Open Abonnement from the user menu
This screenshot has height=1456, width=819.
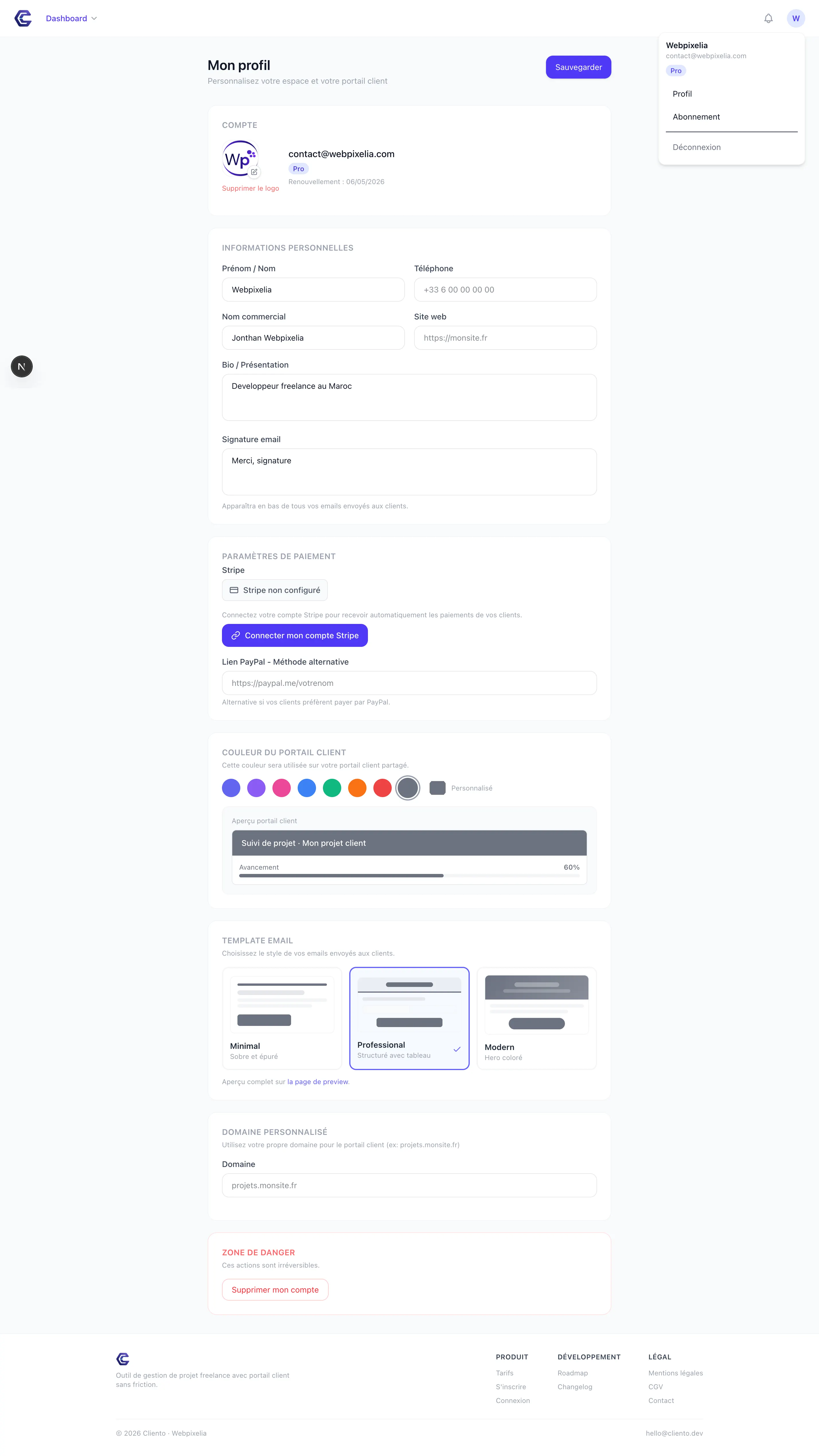point(696,117)
